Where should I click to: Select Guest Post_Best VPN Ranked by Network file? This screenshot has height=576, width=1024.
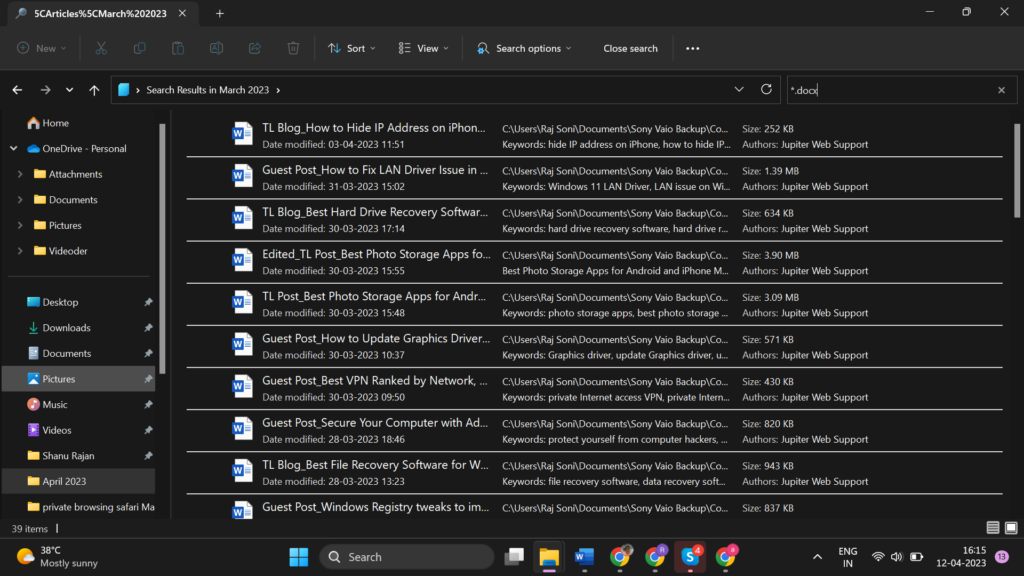(x=594, y=389)
